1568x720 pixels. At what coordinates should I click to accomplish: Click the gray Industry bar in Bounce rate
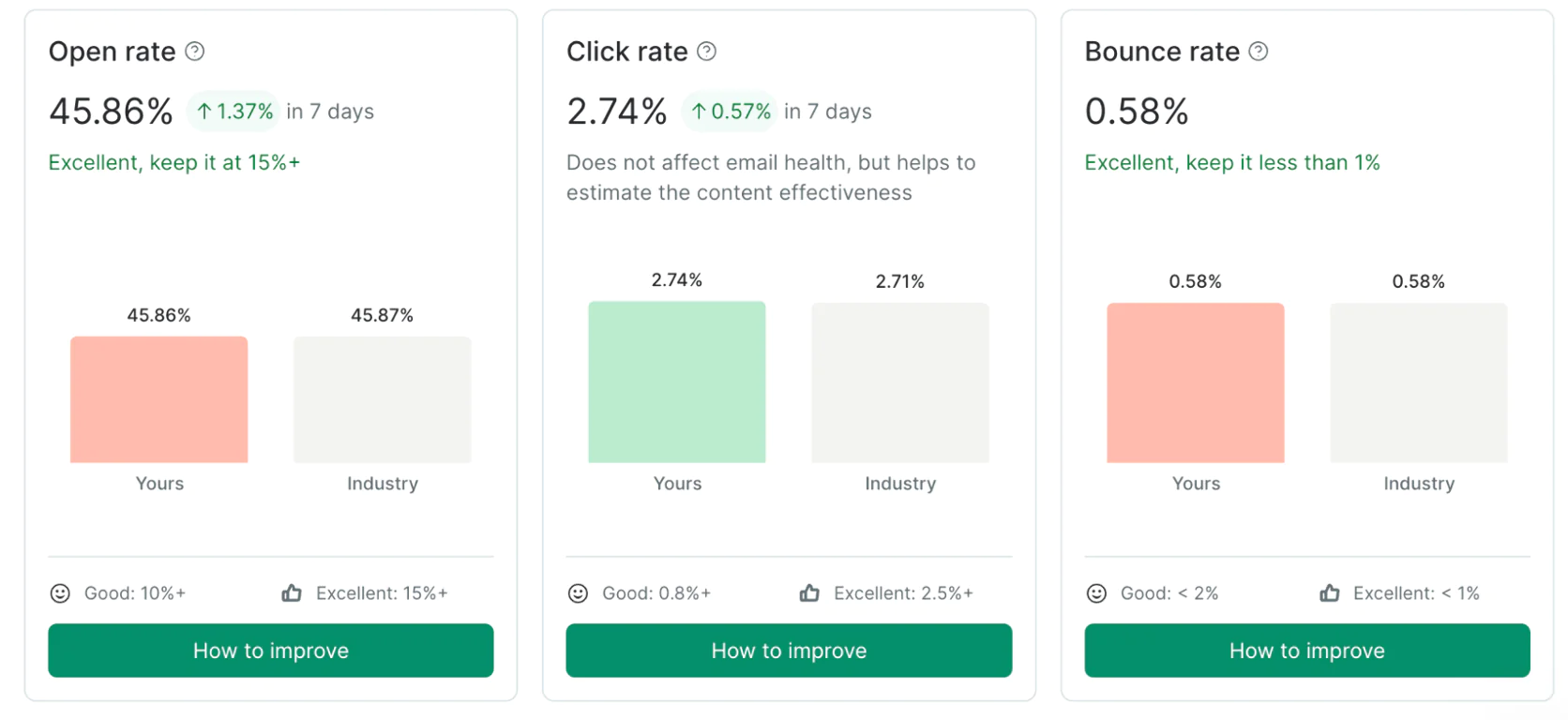(1419, 382)
